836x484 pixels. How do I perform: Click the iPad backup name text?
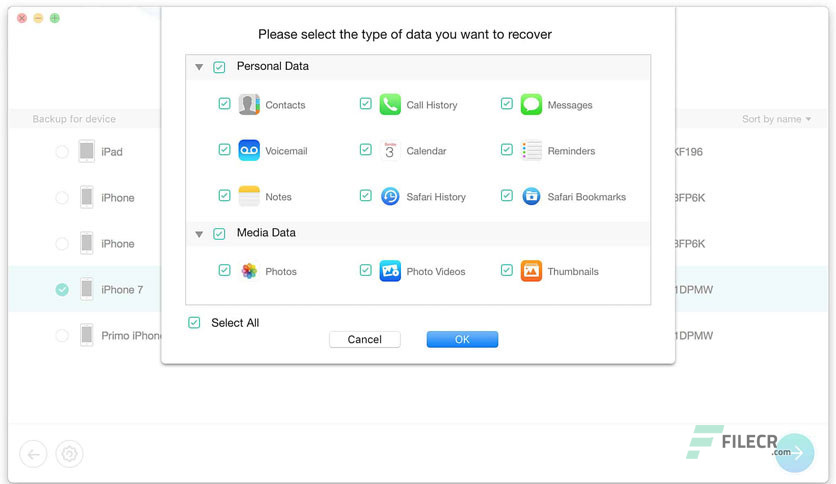(x=112, y=152)
